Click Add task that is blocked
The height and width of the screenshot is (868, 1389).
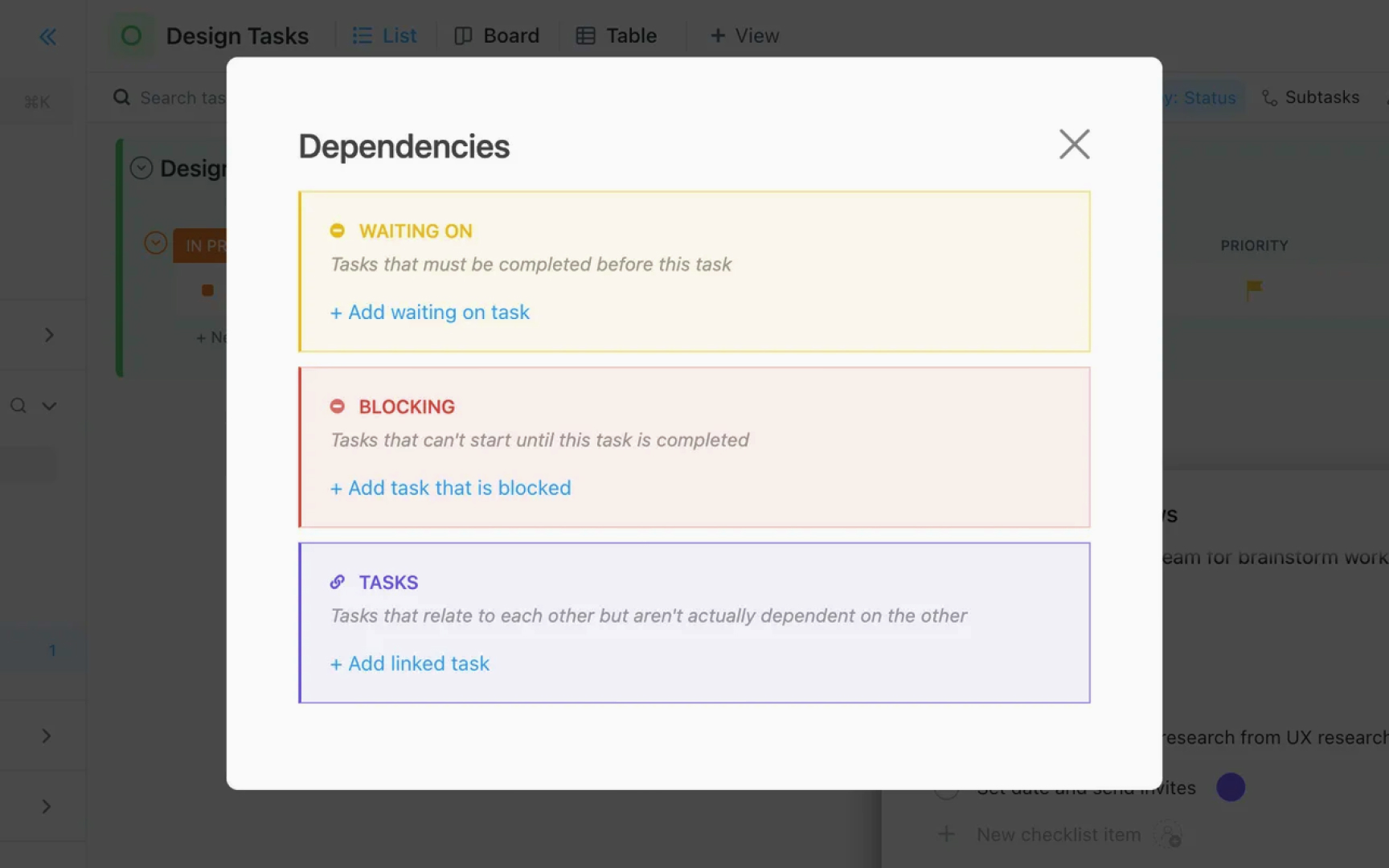[x=450, y=488]
